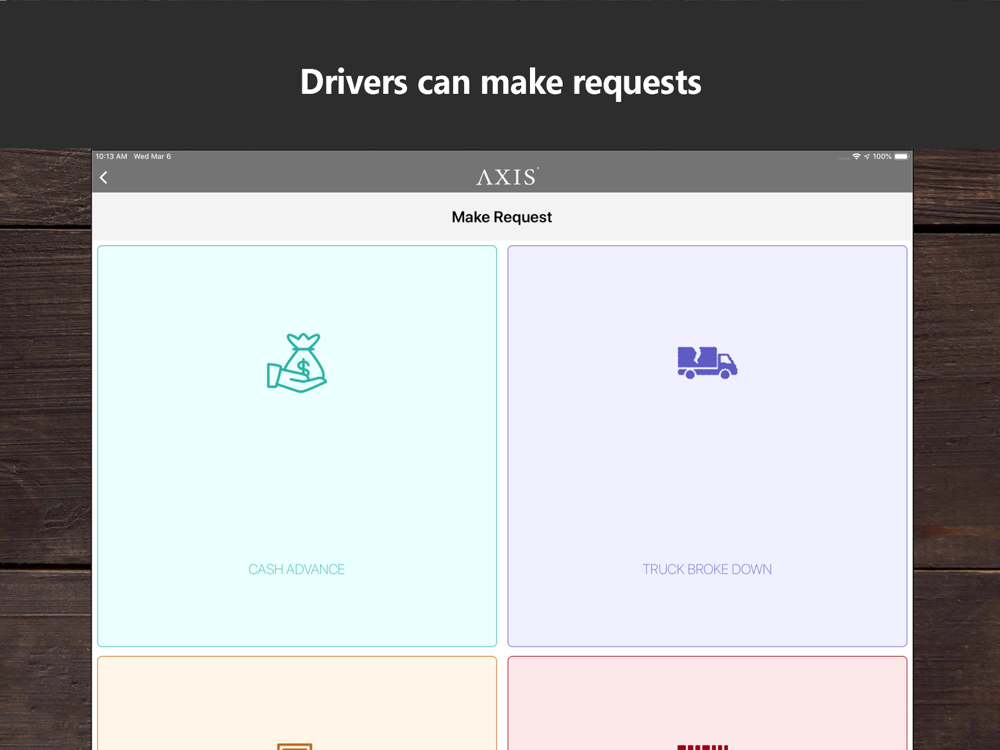Tap the broken truck icon

tap(707, 363)
